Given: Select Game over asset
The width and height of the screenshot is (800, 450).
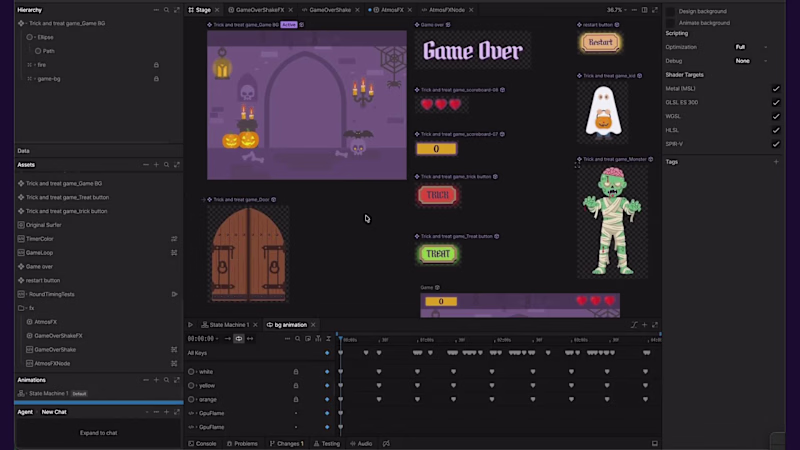Looking at the screenshot, I should [x=39, y=266].
